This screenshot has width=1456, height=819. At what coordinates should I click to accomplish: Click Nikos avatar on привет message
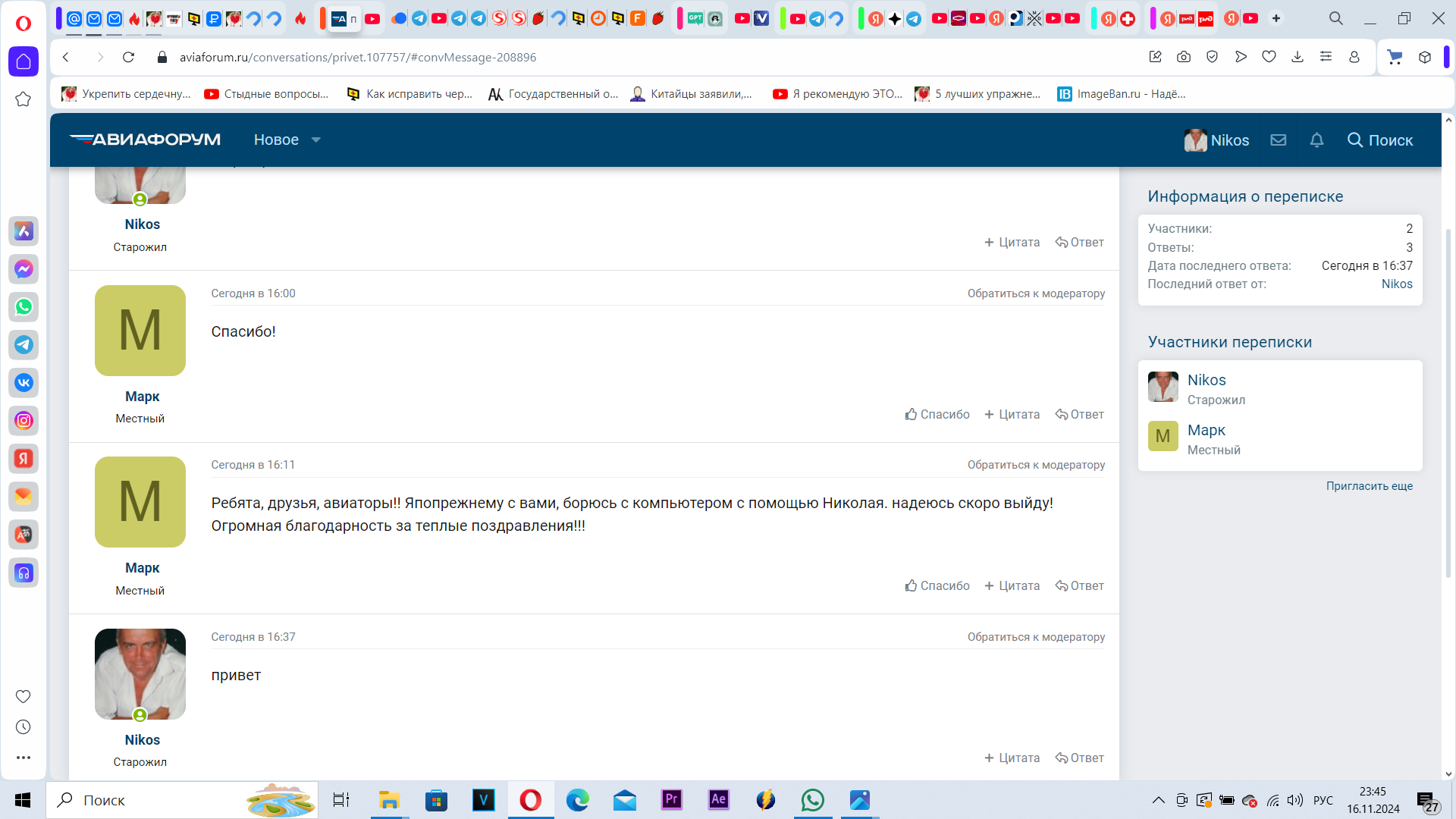click(x=140, y=674)
